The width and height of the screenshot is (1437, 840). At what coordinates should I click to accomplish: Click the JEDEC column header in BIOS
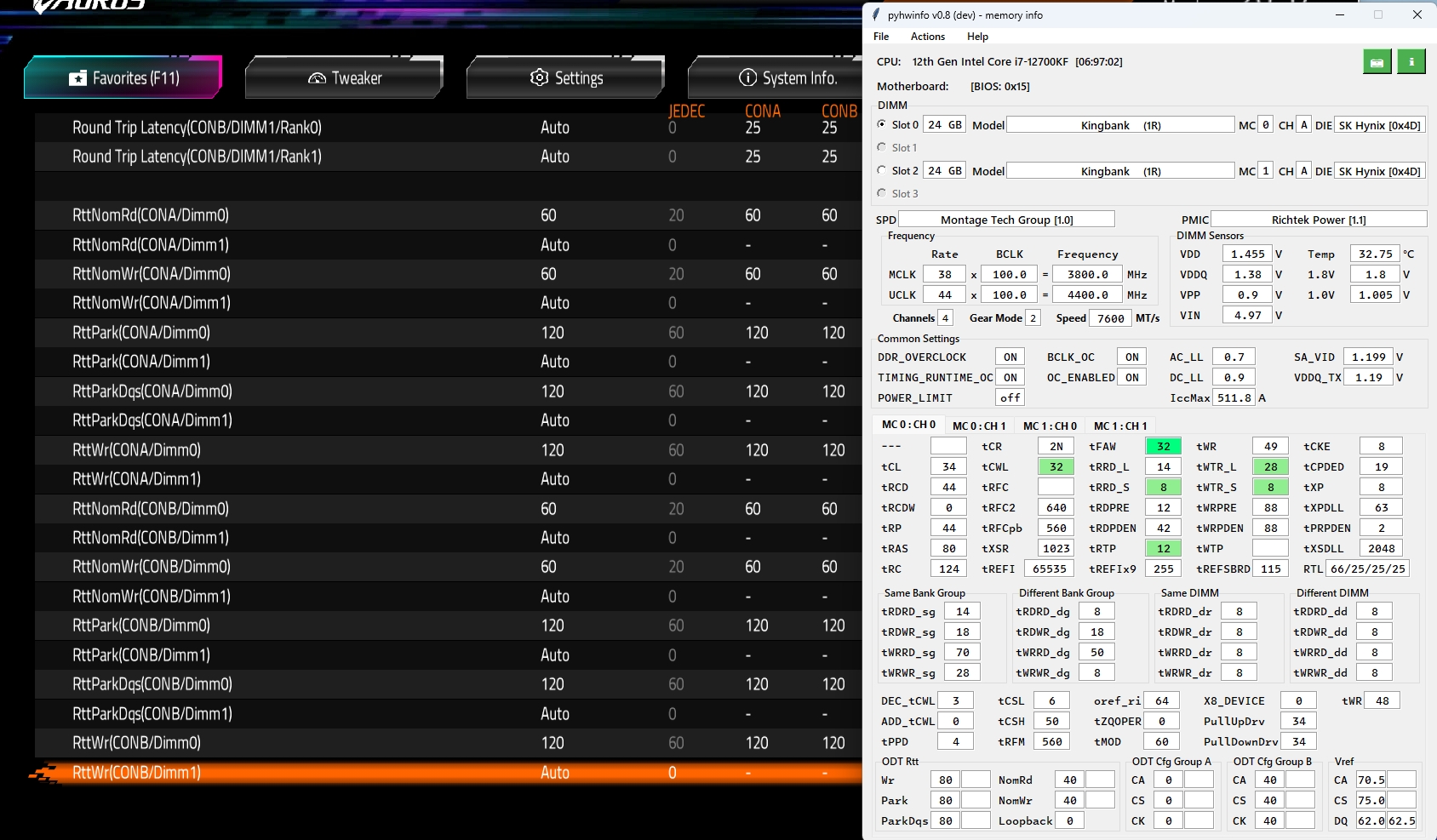pyautogui.click(x=686, y=111)
